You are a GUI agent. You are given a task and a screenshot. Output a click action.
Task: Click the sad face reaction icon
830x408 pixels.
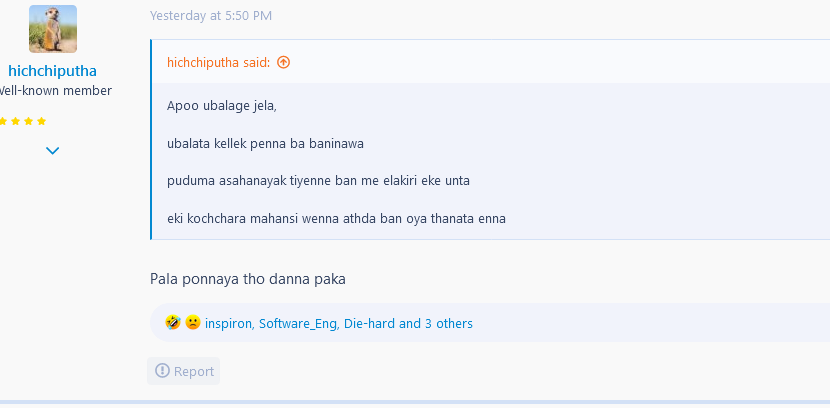pyautogui.click(x=193, y=322)
